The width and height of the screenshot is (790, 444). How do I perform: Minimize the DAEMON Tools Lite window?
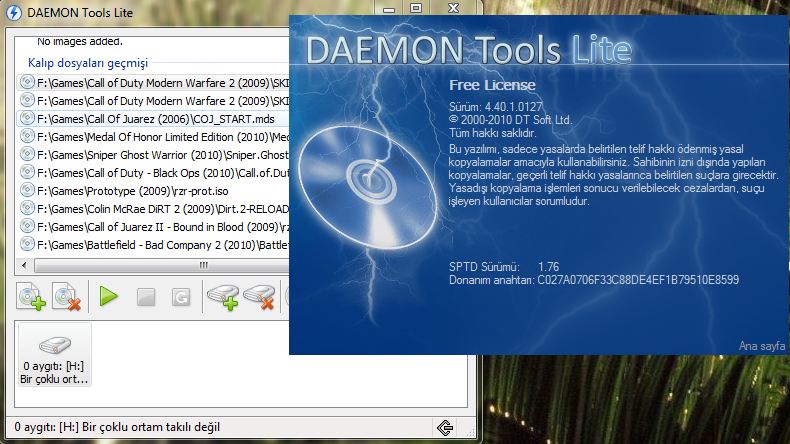click(388, 9)
